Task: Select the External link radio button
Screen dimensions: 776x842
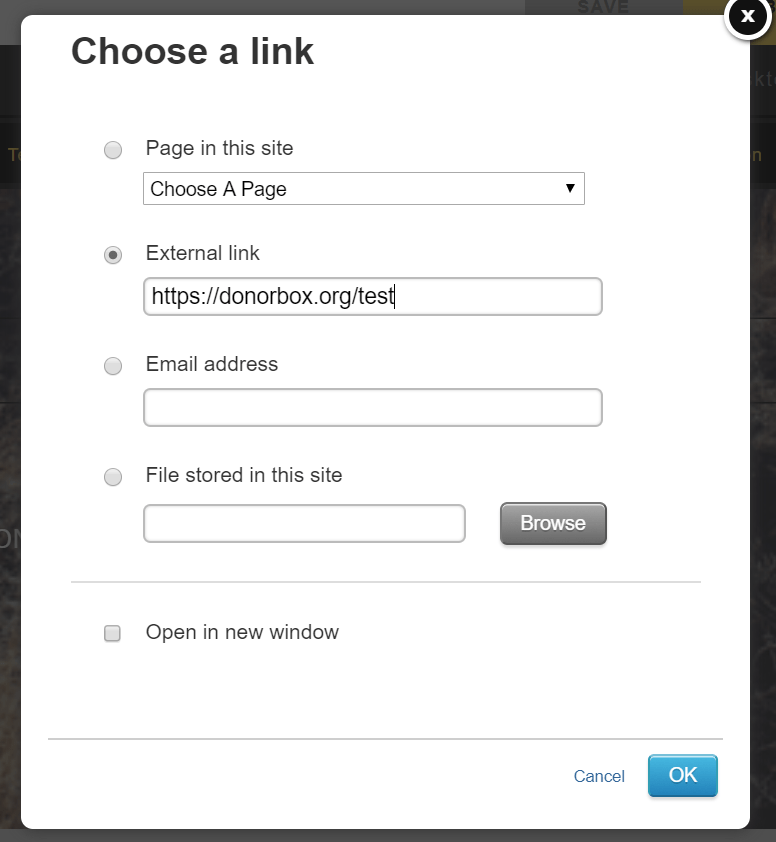Action: [113, 255]
